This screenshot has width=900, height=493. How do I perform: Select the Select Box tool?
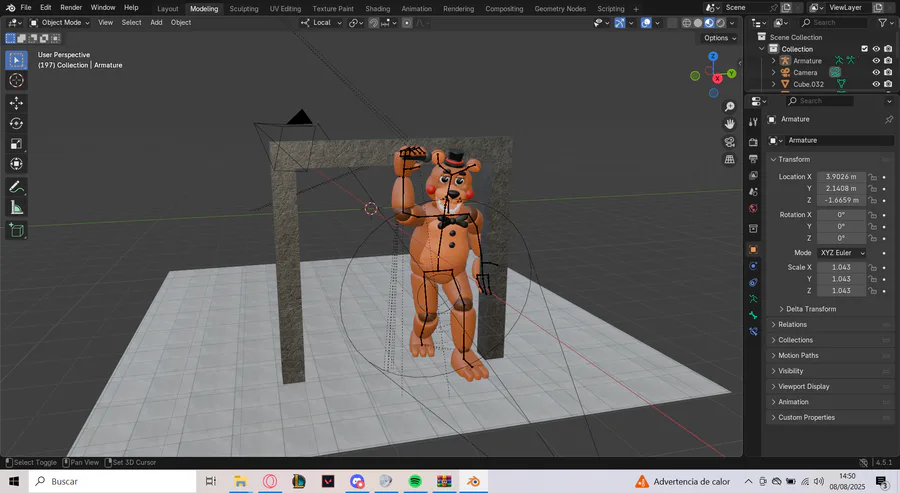coord(16,60)
